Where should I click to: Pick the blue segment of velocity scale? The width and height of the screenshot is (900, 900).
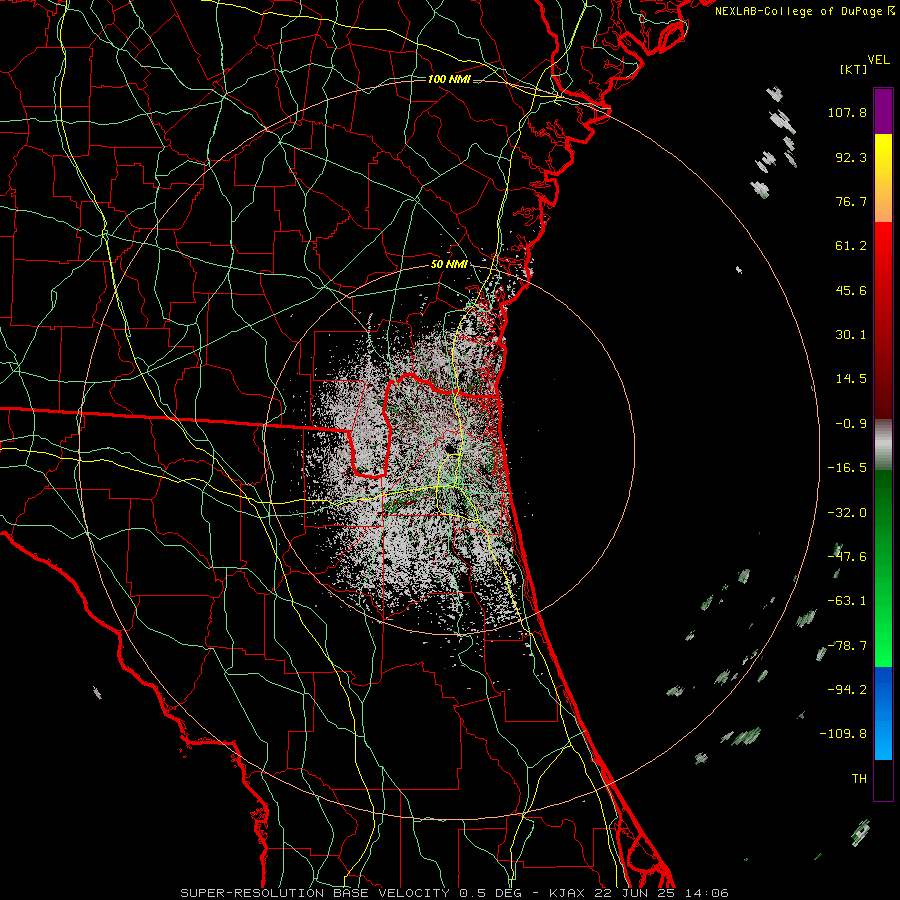tap(883, 713)
